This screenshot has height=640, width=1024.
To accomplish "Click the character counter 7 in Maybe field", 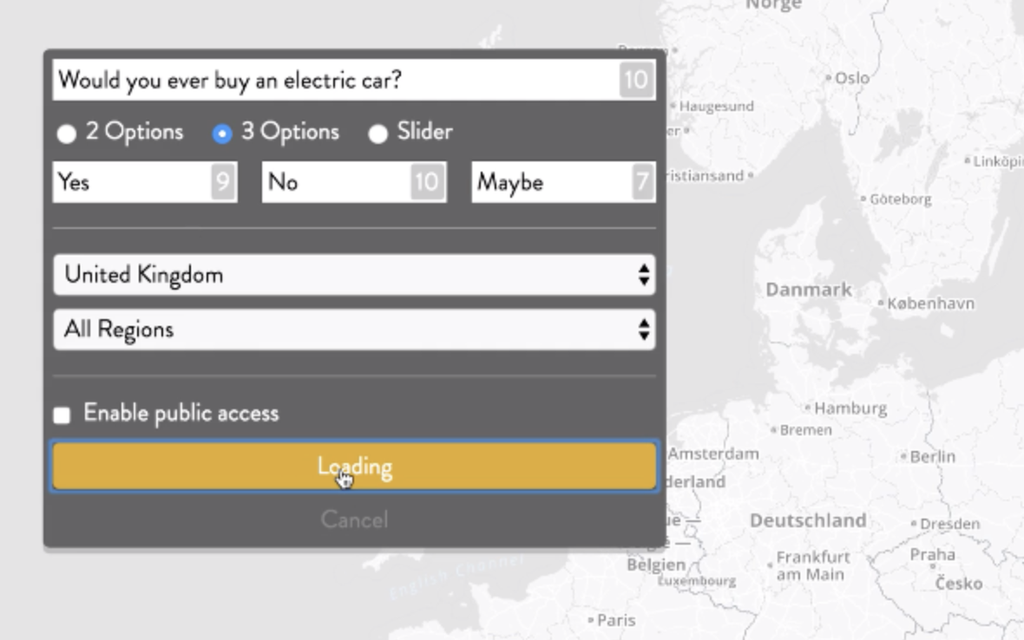I will tap(641, 182).
